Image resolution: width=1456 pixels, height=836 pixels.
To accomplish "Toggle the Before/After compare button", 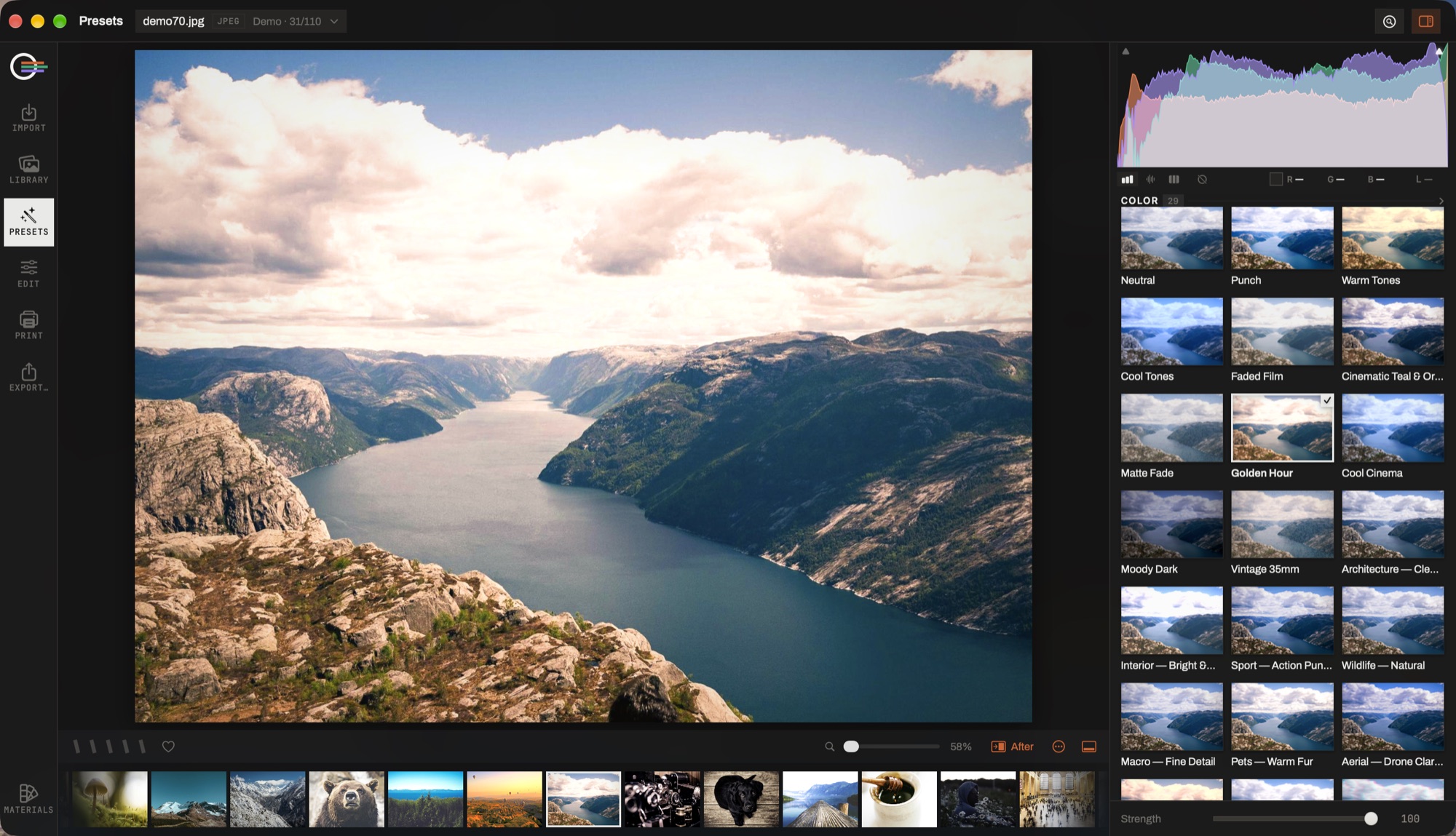I will pos(1012,747).
